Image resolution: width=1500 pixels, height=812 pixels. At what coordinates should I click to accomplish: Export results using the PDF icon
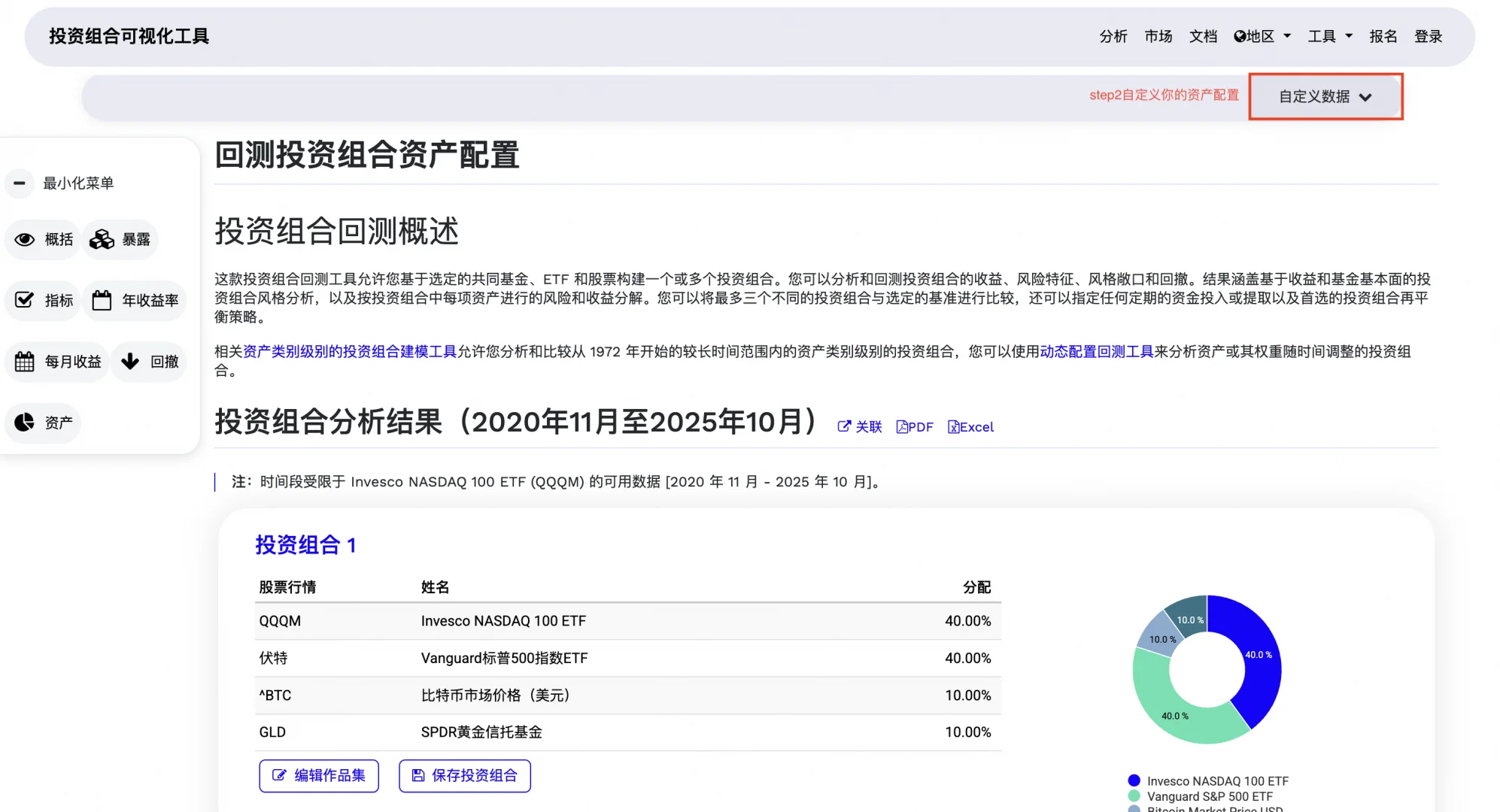902,426
